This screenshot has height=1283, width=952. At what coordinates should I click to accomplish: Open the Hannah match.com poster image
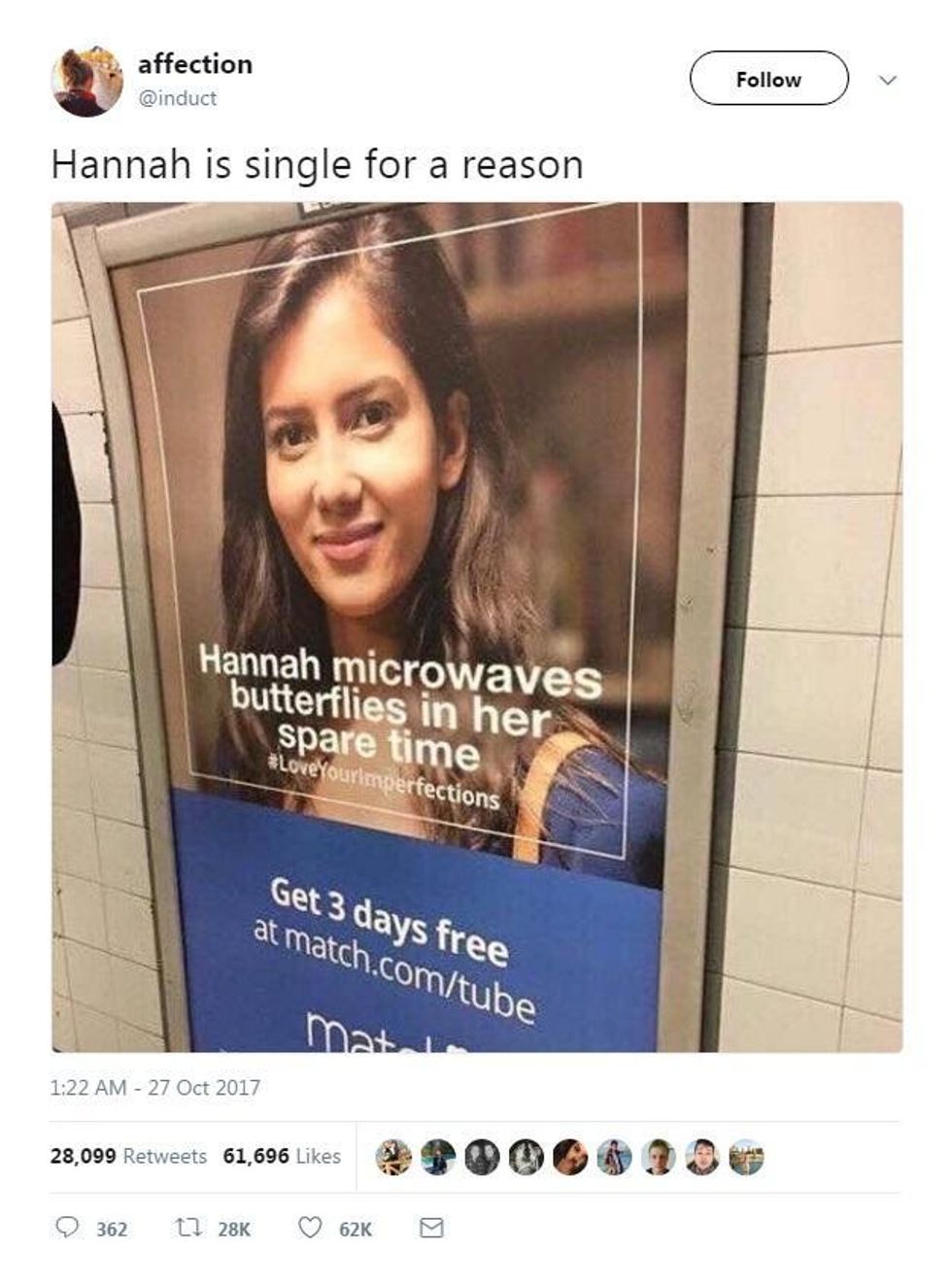[x=477, y=626]
